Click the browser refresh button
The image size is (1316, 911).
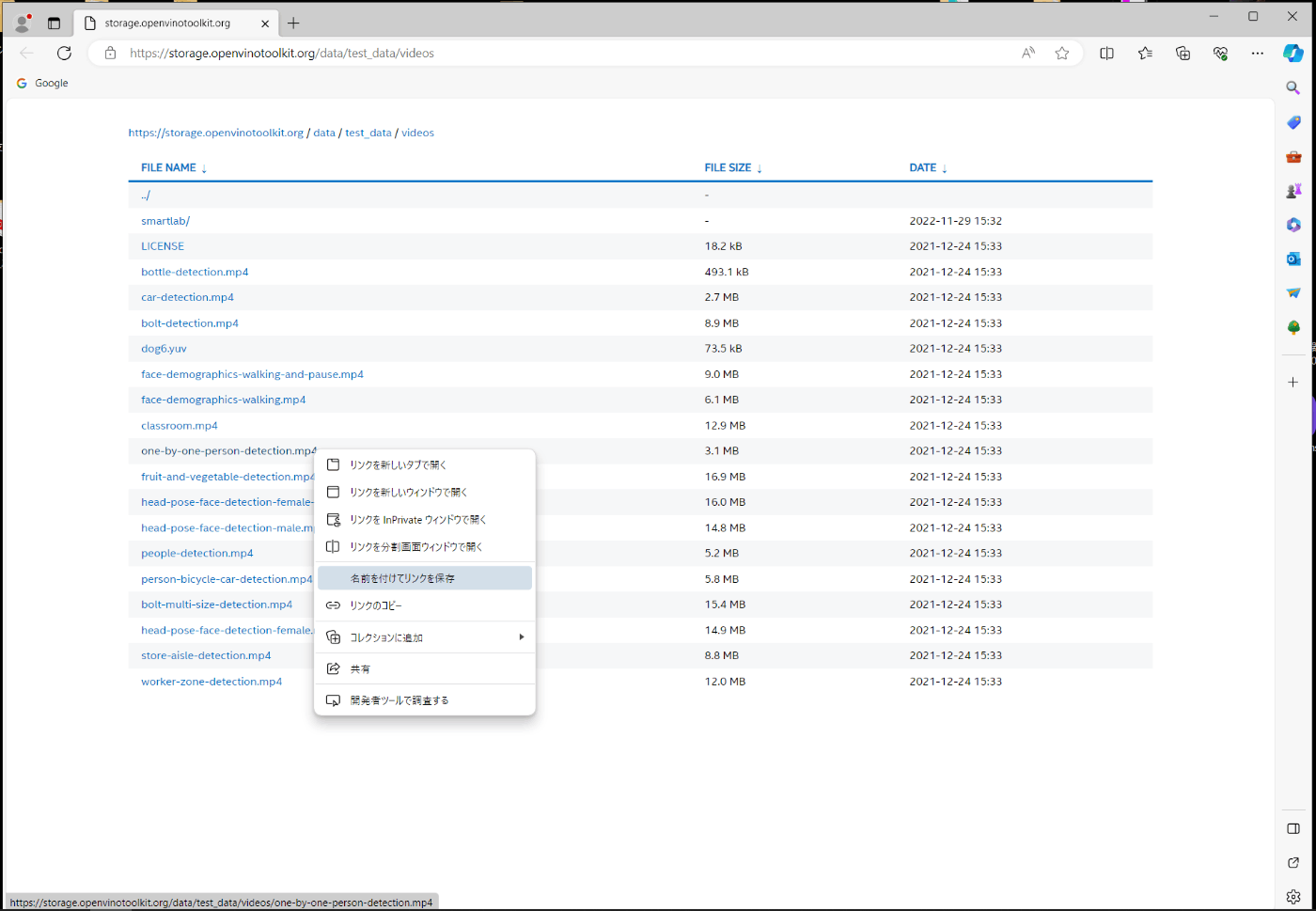point(64,53)
